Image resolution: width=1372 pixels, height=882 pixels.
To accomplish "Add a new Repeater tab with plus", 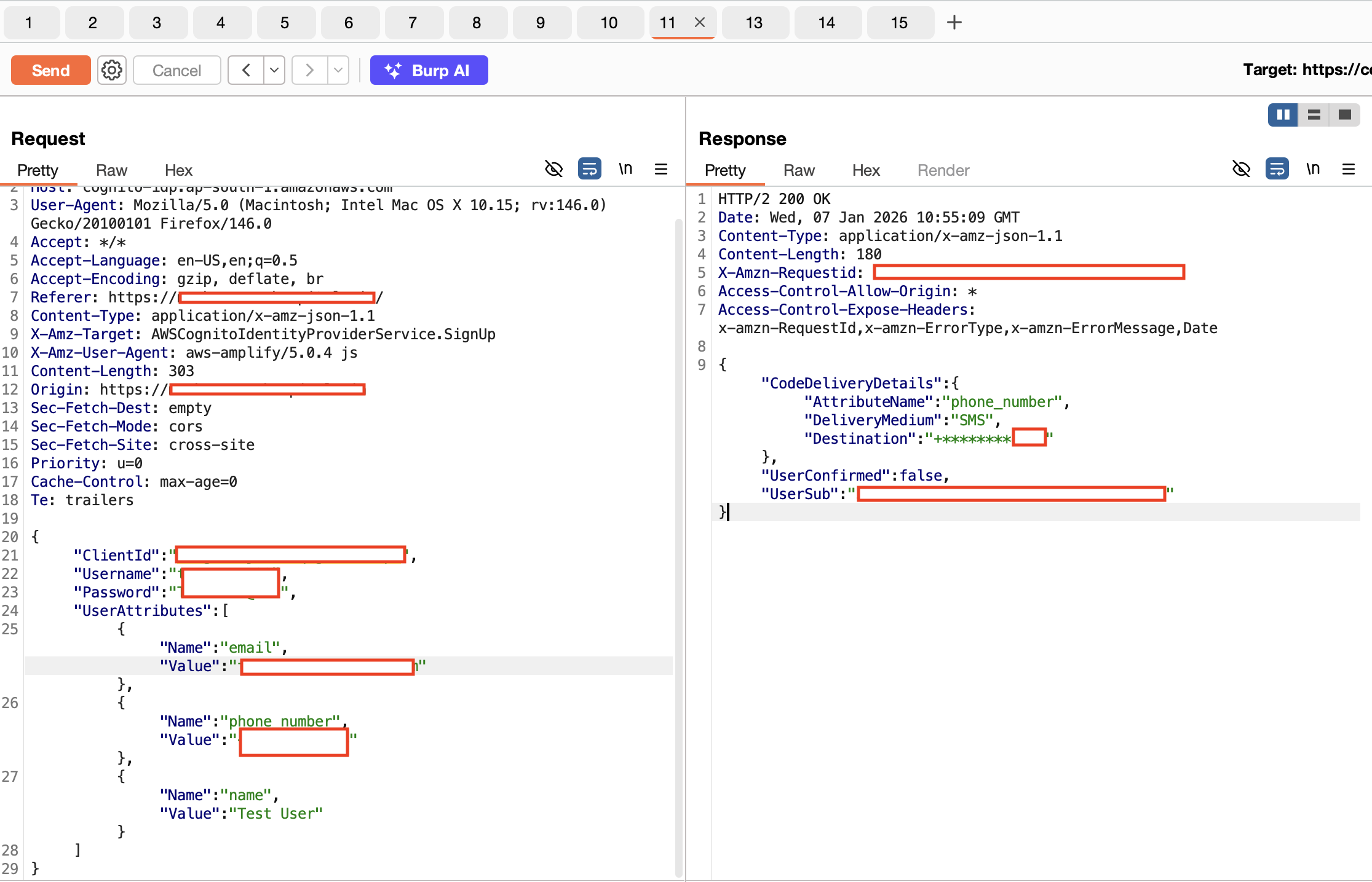I will pos(954,23).
